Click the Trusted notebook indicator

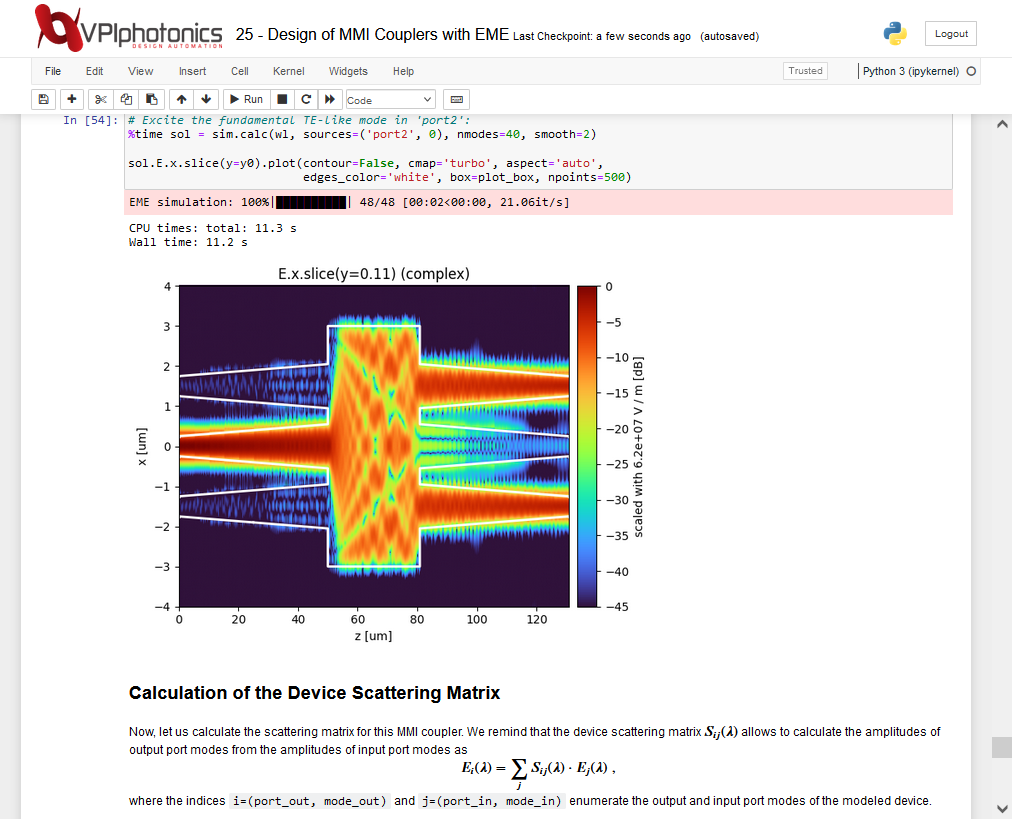pyautogui.click(x=805, y=71)
